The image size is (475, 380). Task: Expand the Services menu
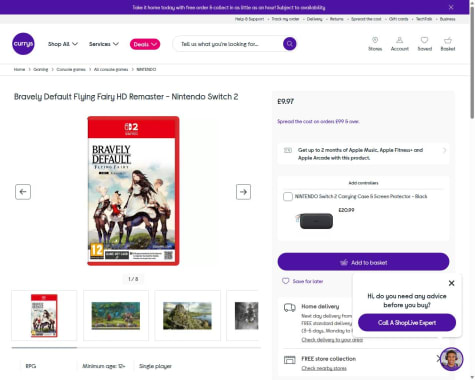(104, 44)
